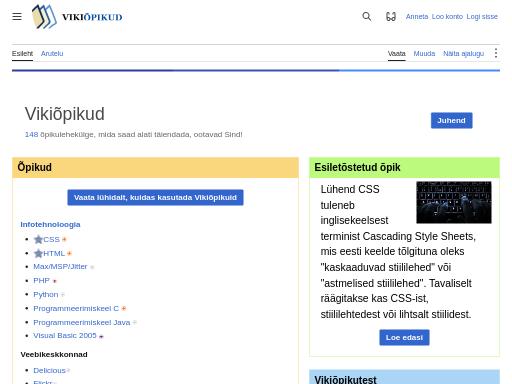The height and width of the screenshot is (384, 512).
Task: Open the Max/MSP/Jitter textbook link
Action: [60, 267]
